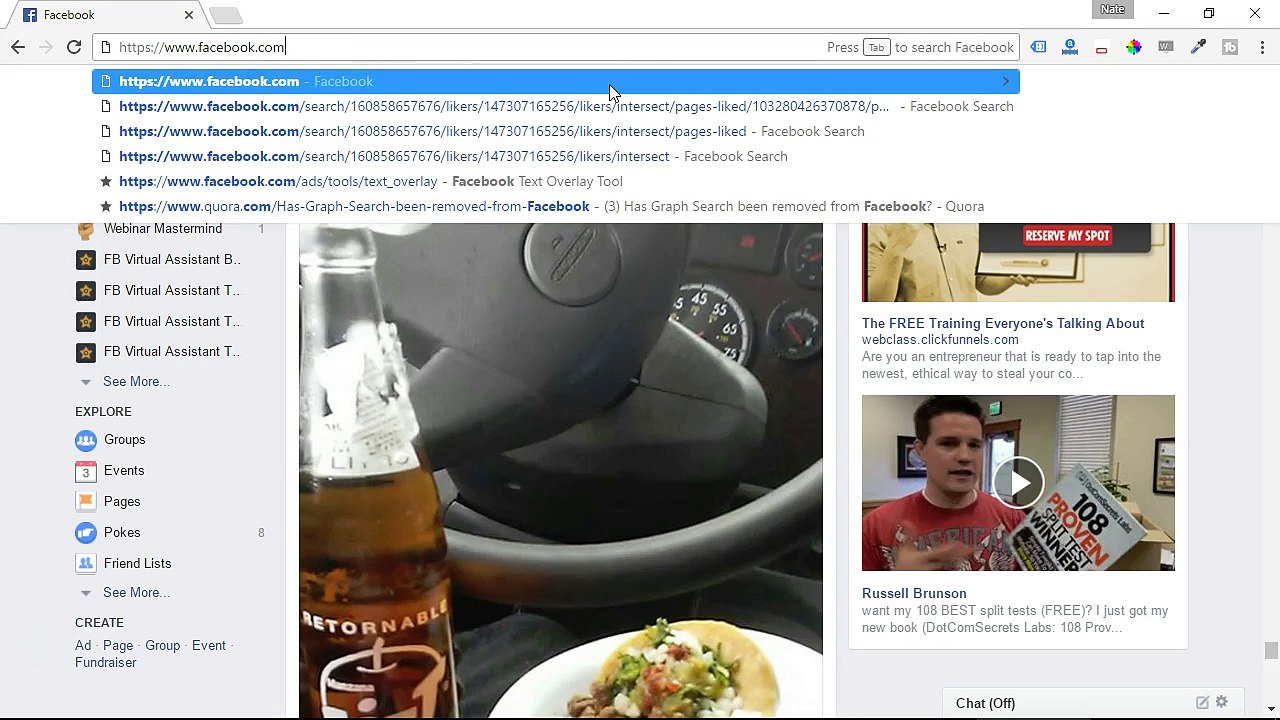Open chat settings gear icon
This screenshot has height=720, width=1280.
click(x=1221, y=703)
